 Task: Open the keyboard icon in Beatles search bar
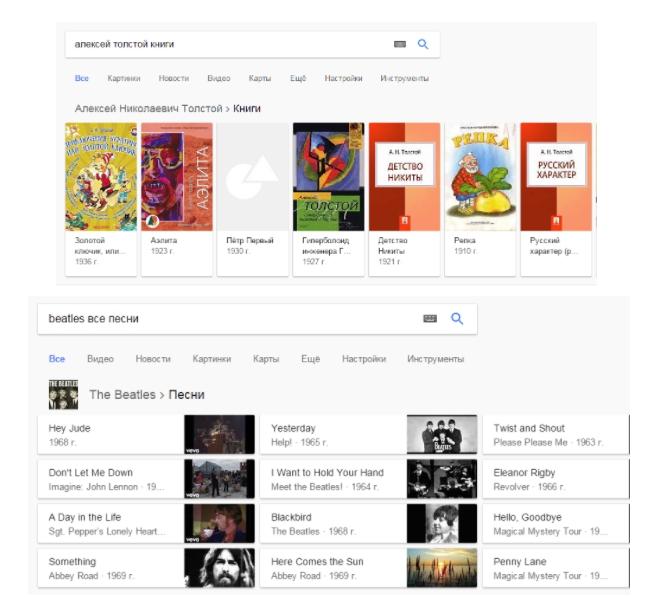tap(430, 318)
